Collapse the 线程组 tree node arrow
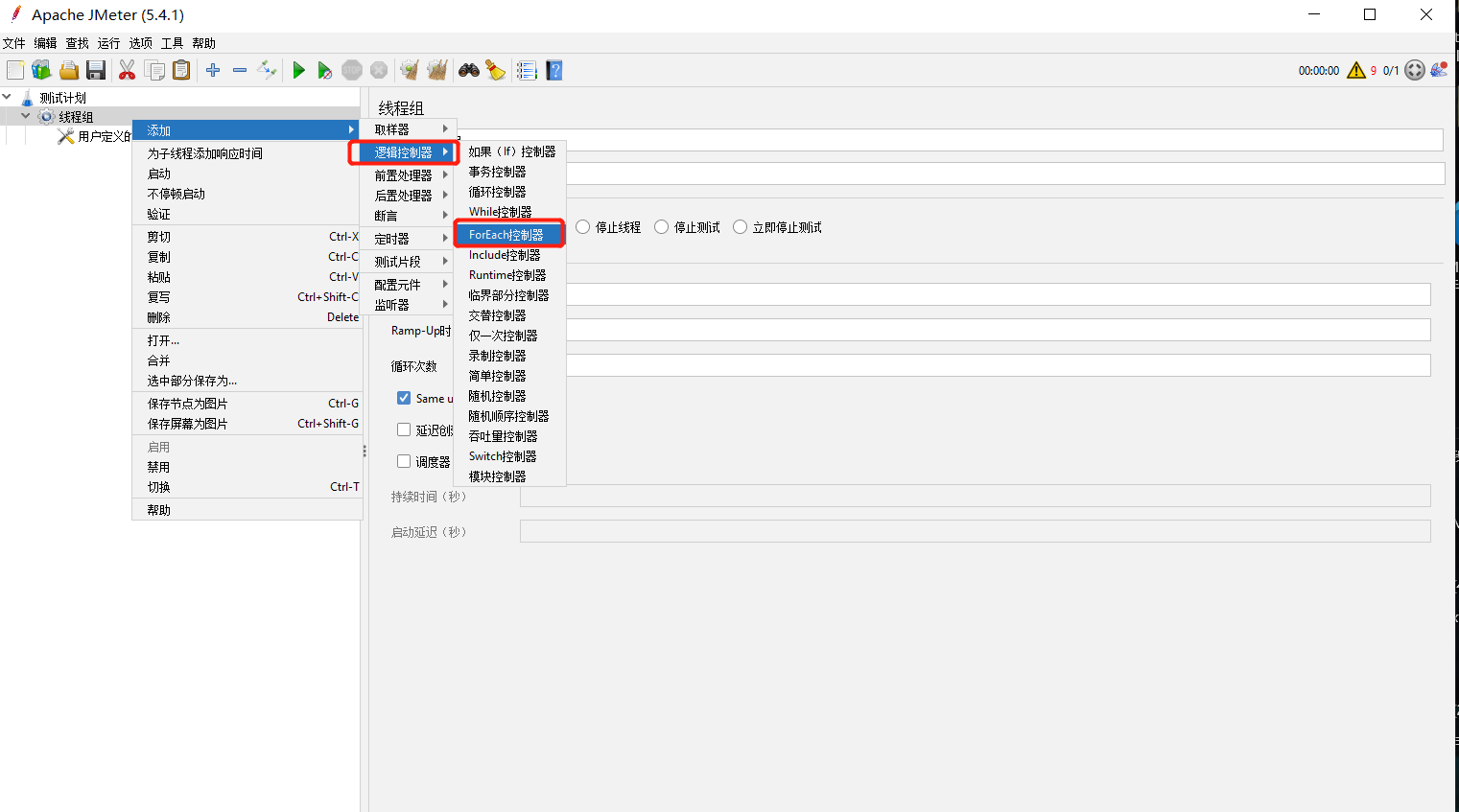Screen dimensions: 1459x812 tap(26, 116)
